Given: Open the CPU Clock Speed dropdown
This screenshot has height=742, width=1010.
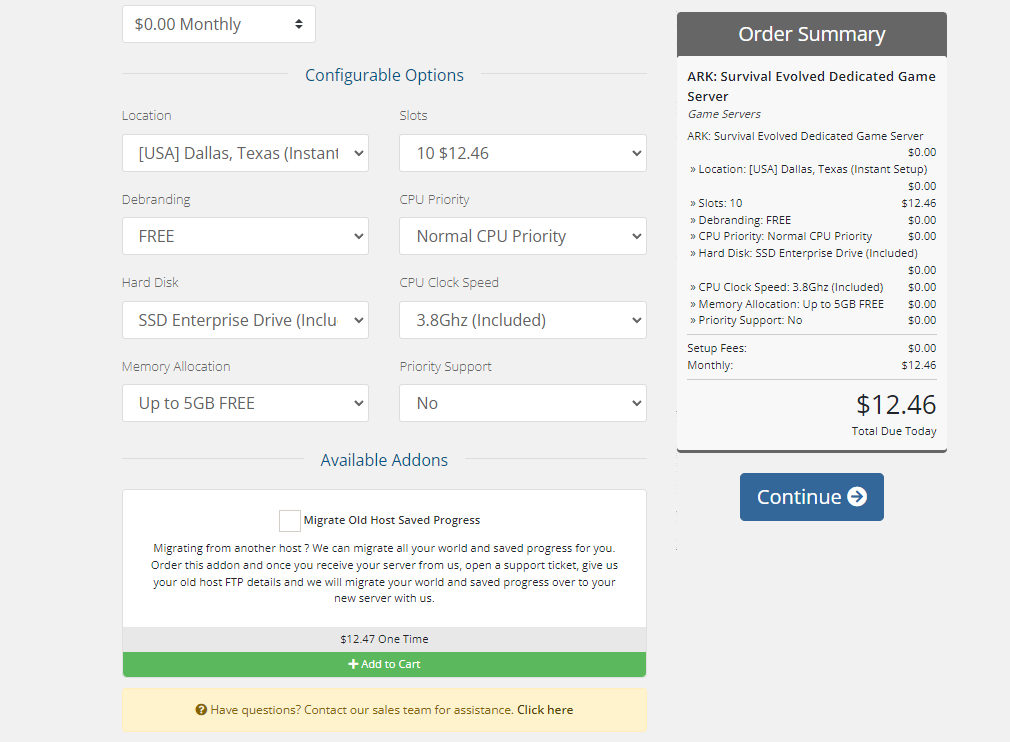Looking at the screenshot, I should [522, 319].
